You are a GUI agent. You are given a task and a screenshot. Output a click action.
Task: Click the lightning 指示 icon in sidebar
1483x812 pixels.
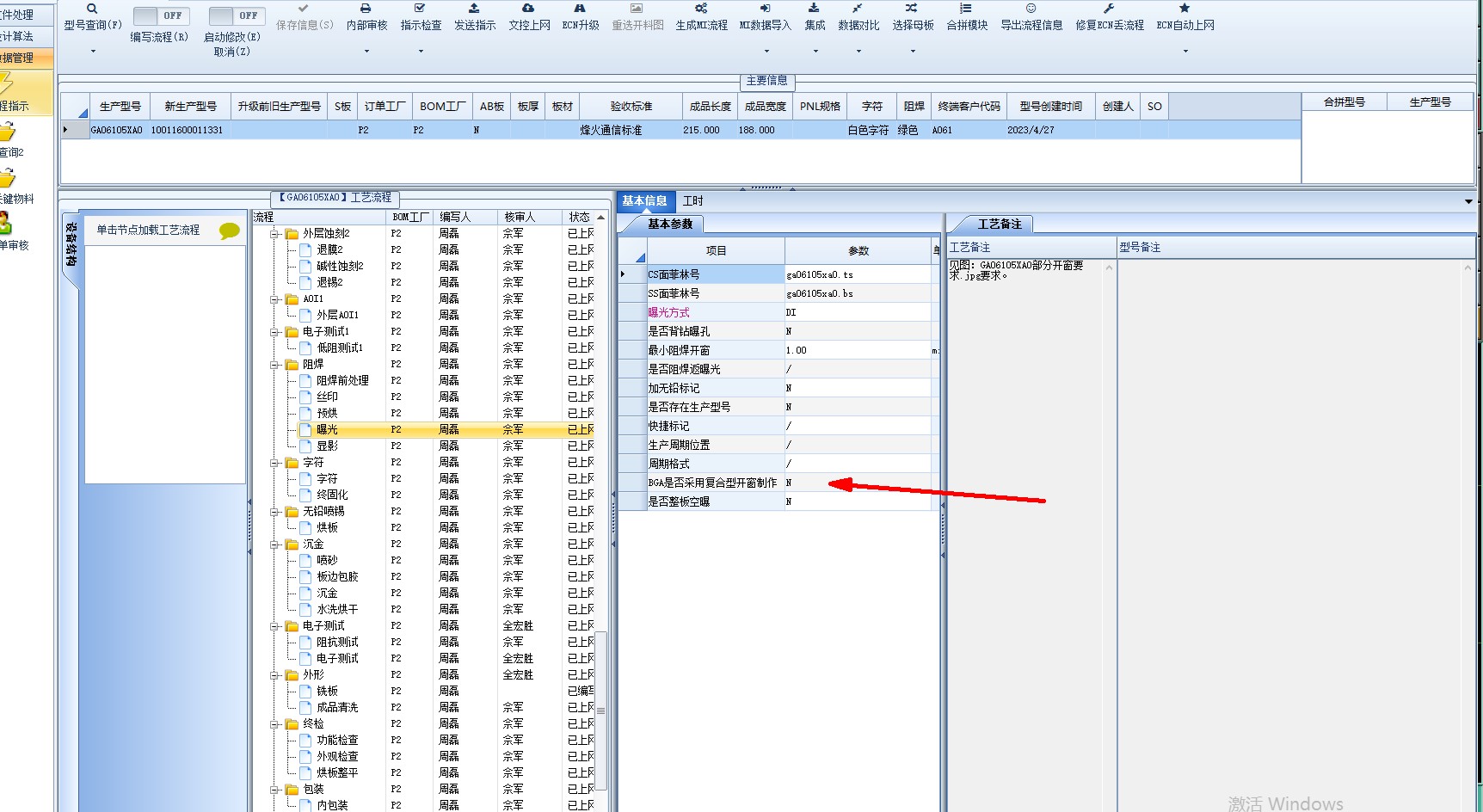tap(6, 84)
